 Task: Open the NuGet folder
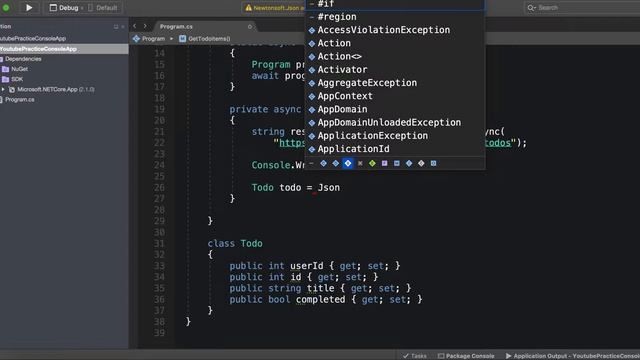pyautogui.click(x=19, y=69)
